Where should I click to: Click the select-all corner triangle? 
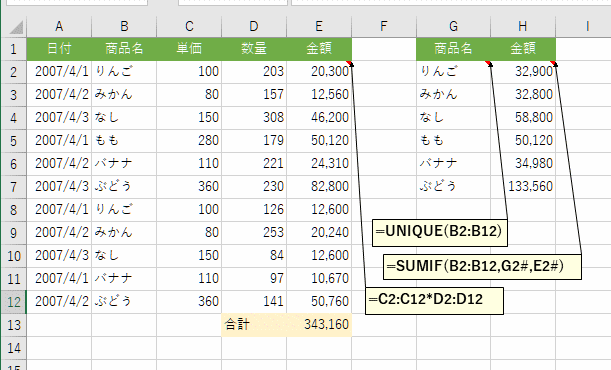(16, 27)
